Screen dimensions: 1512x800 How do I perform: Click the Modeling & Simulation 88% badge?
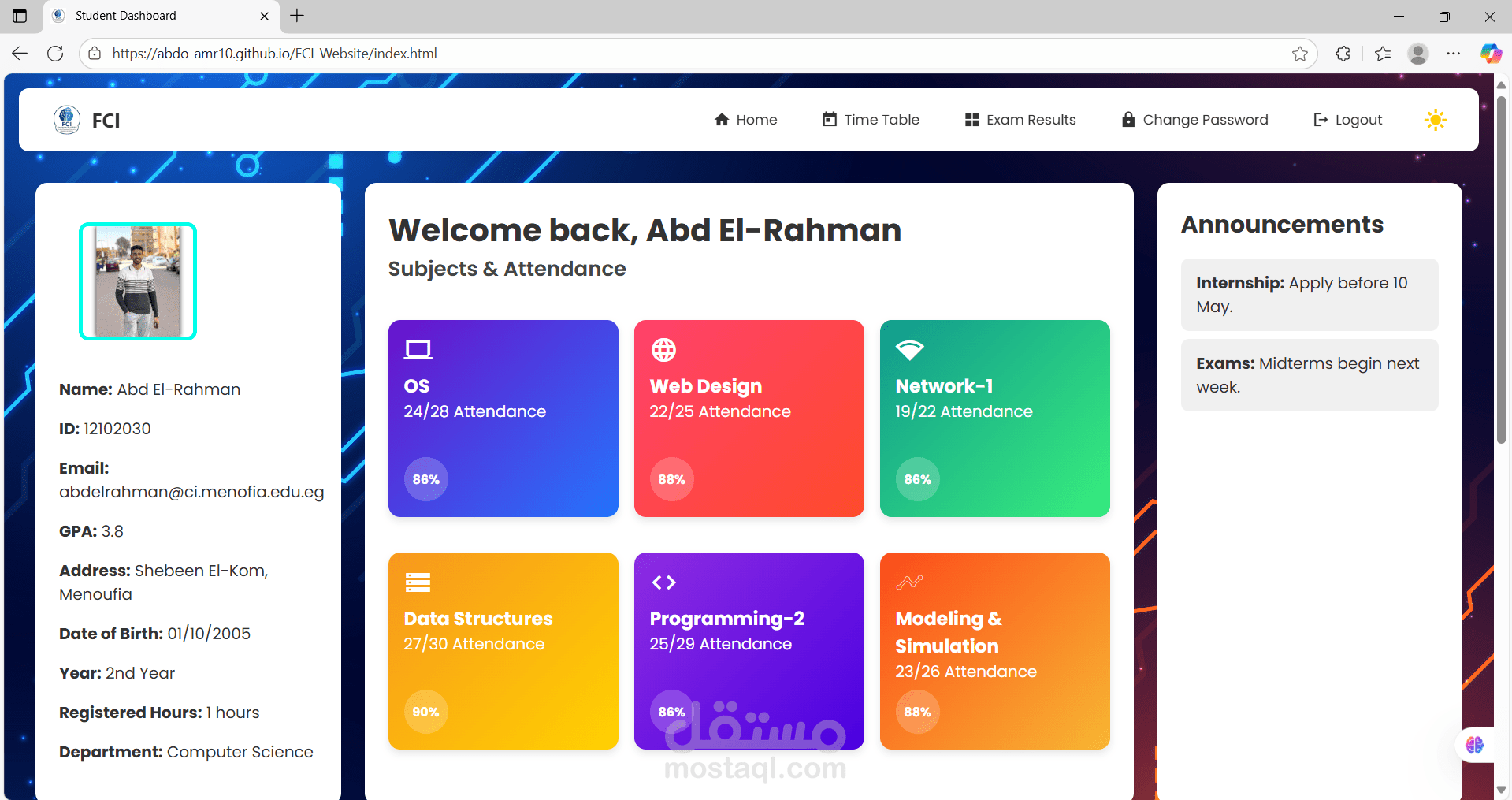(918, 712)
